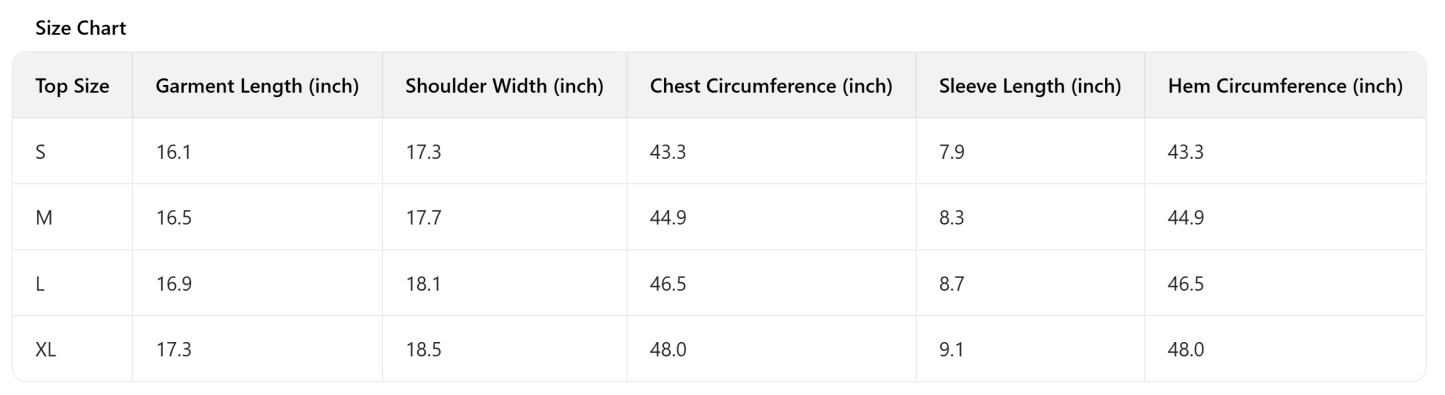Viewport: 1445px width, 395px height.
Task: Click the S size row label
Action: [40, 152]
